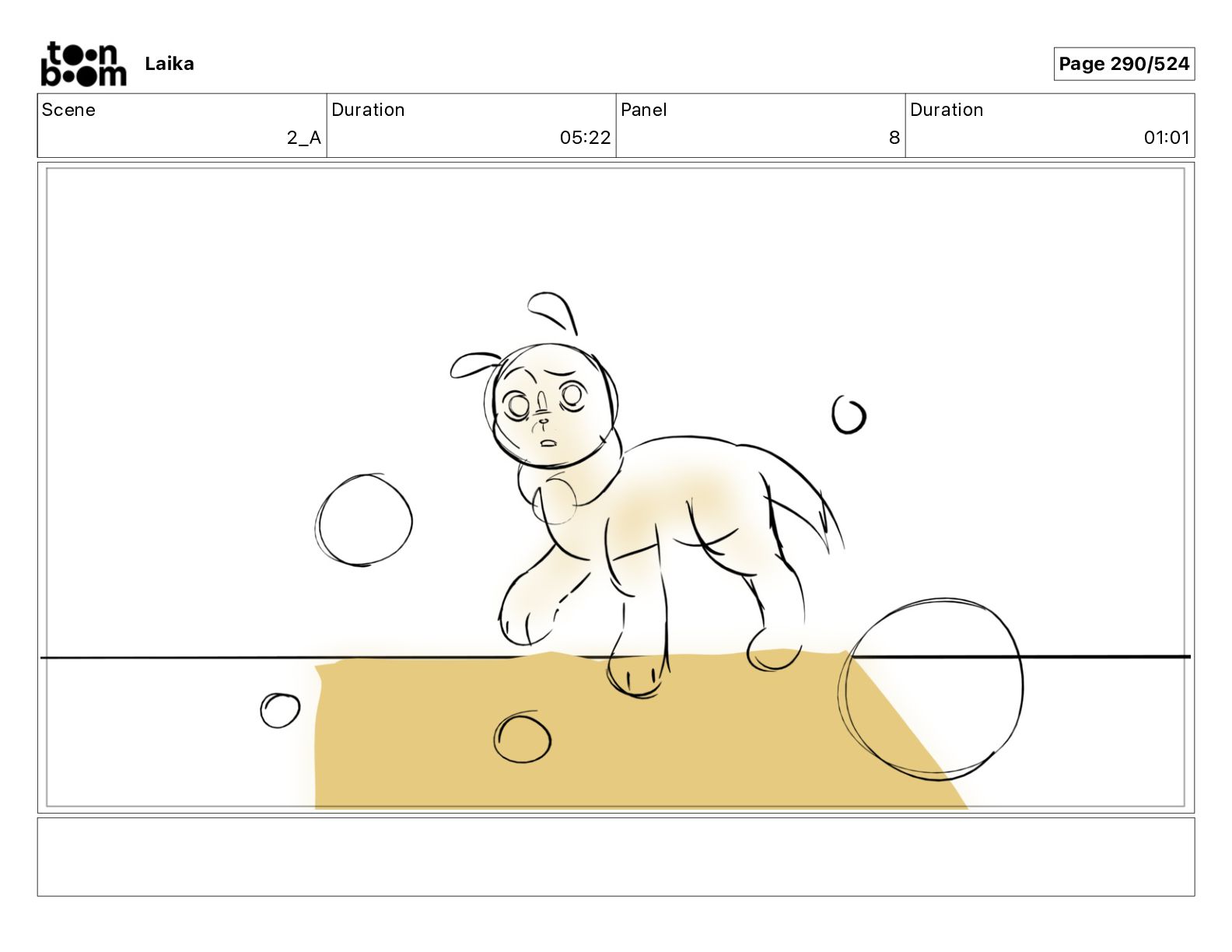
Task: Click the tiny bubble at lower left
Action: tap(280, 710)
